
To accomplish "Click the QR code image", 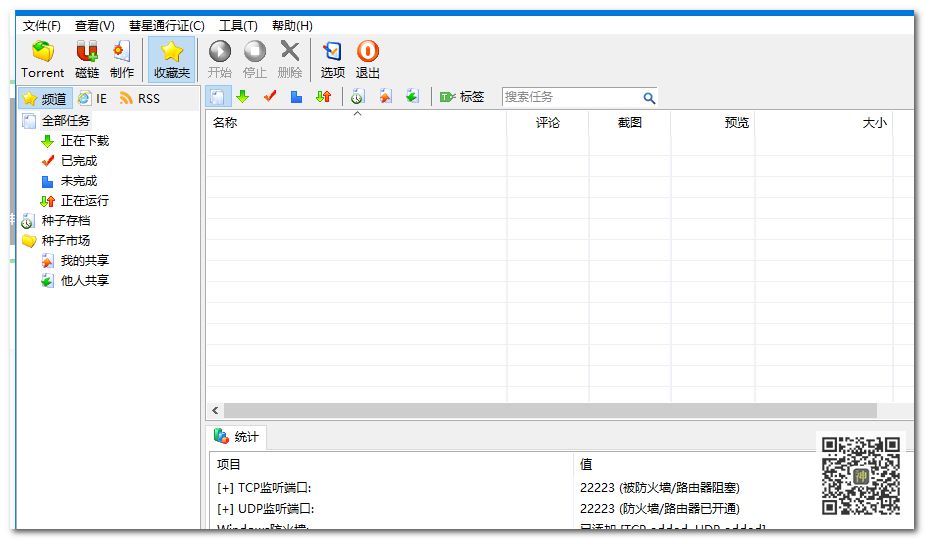I will pyautogui.click(x=861, y=476).
